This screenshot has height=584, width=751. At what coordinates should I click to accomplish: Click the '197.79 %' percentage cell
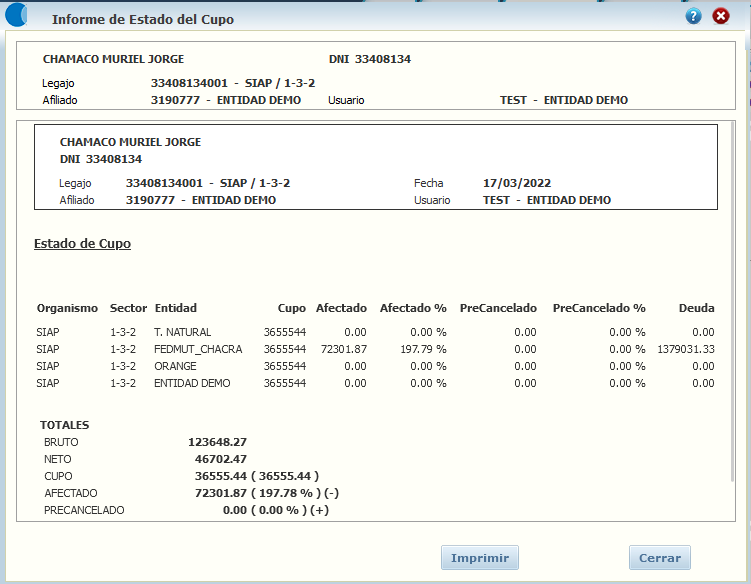click(423, 349)
